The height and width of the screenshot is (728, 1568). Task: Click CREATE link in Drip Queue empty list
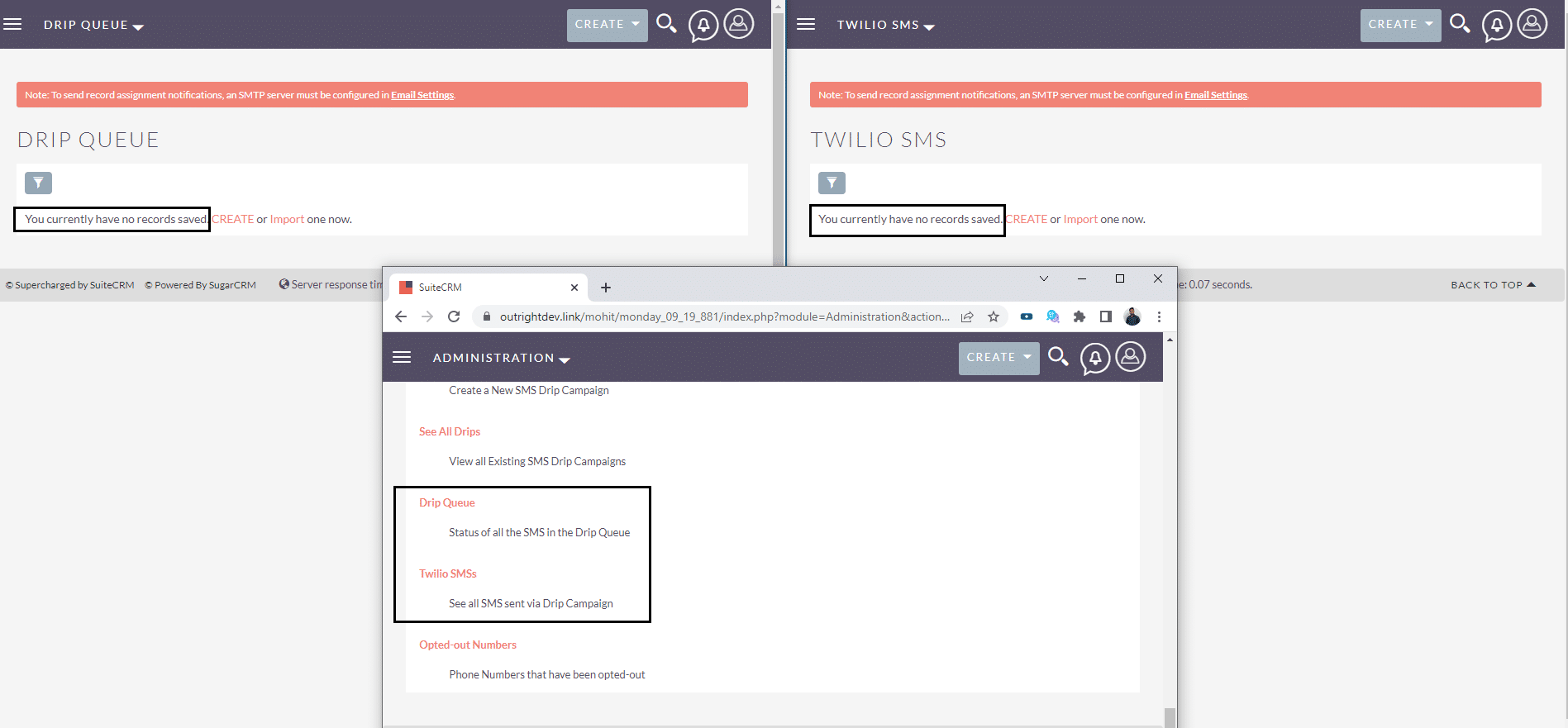(x=233, y=219)
